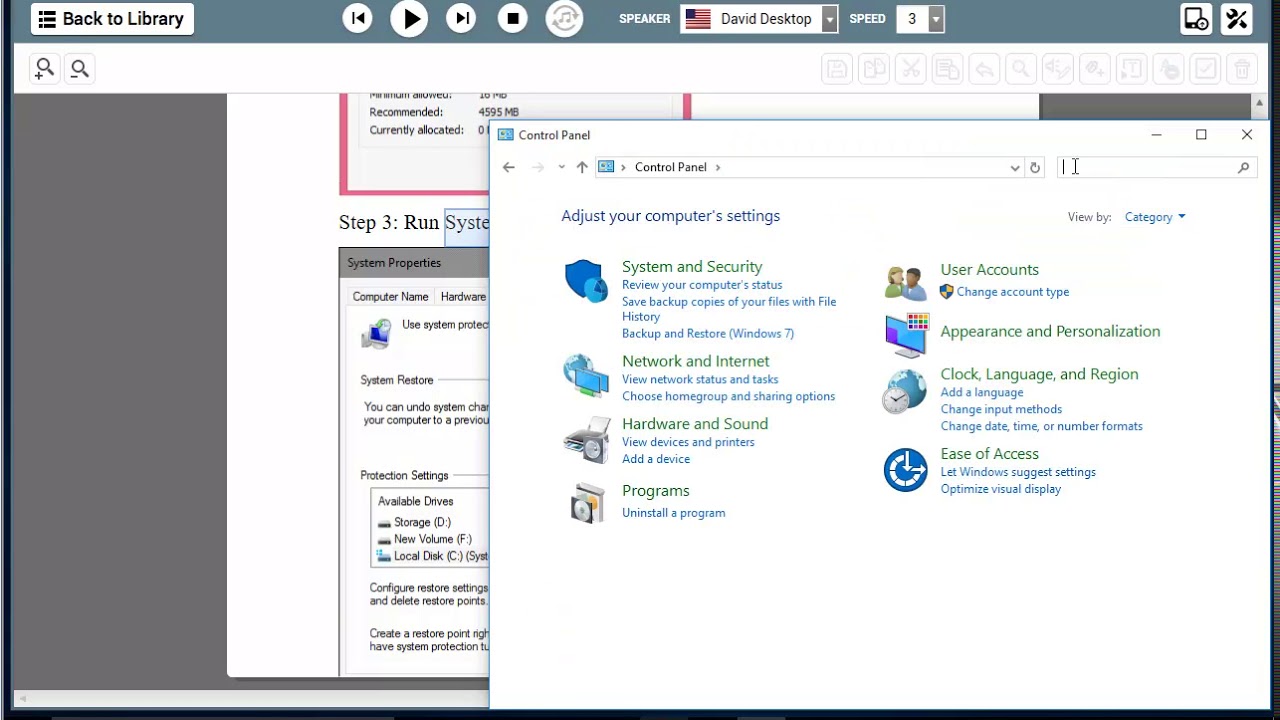
Task: Click the disabled Save toolbar icon
Action: 837,69
